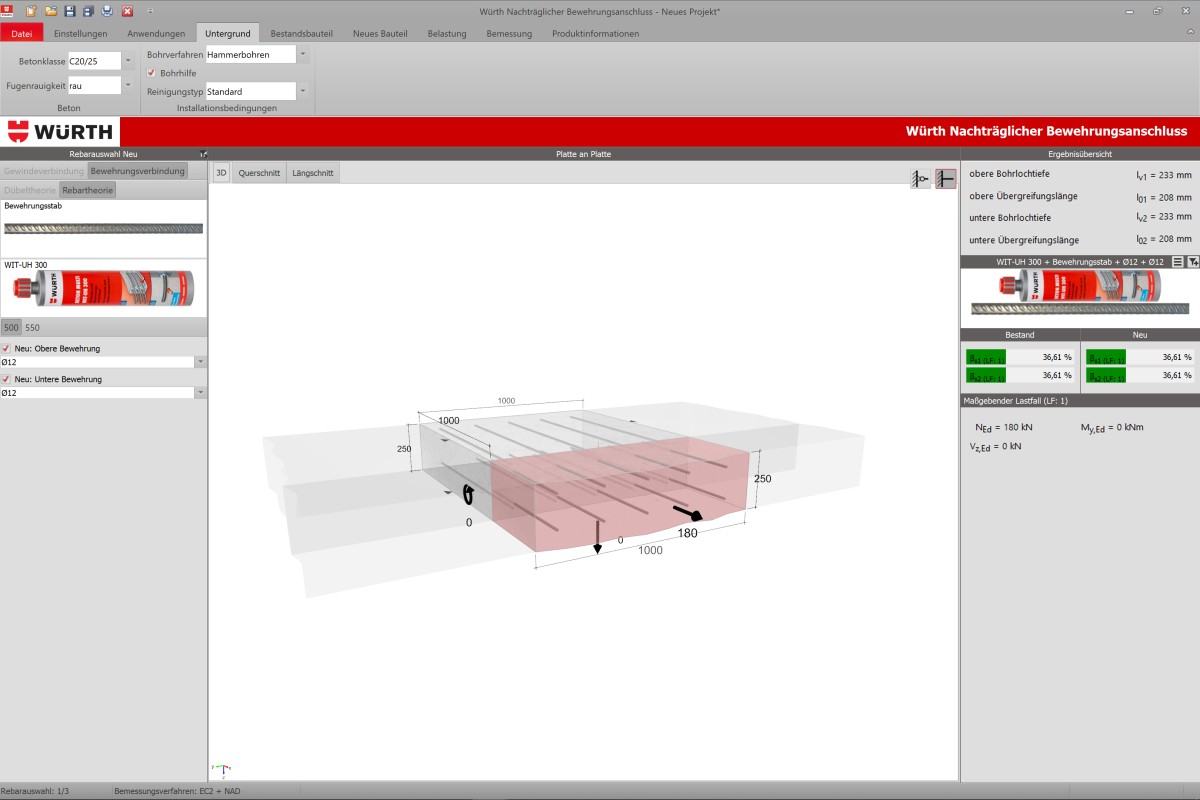Uncheck Neu: Untere Bewehrung
The image size is (1200, 800).
6,379
